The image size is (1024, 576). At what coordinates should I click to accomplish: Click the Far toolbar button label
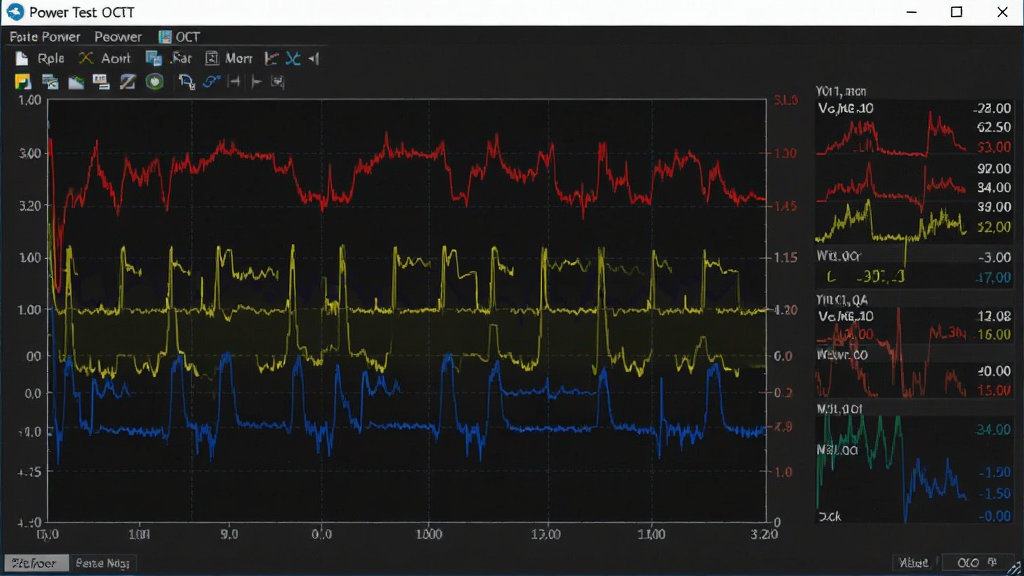click(182, 59)
